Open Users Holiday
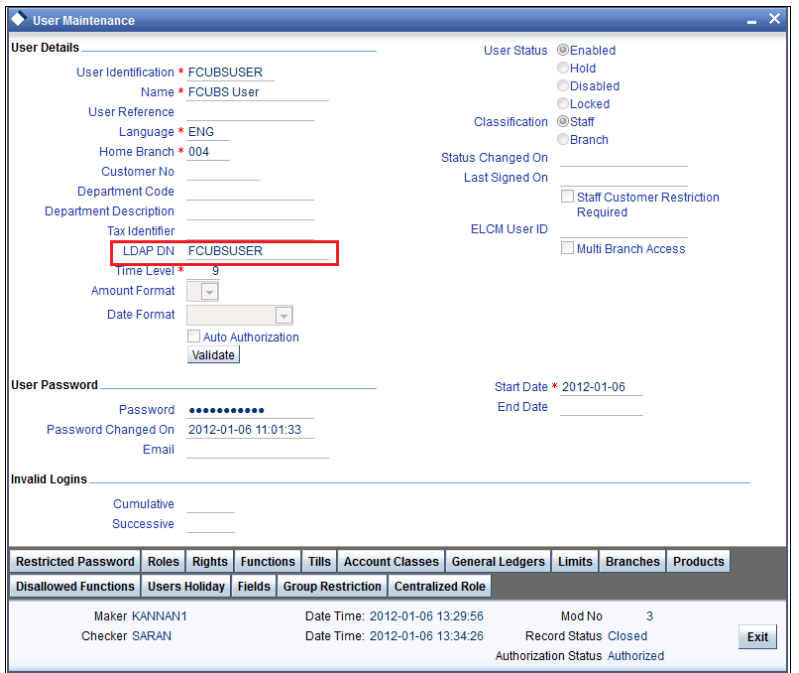The width and height of the screenshot is (799, 673). pyautogui.click(x=186, y=586)
